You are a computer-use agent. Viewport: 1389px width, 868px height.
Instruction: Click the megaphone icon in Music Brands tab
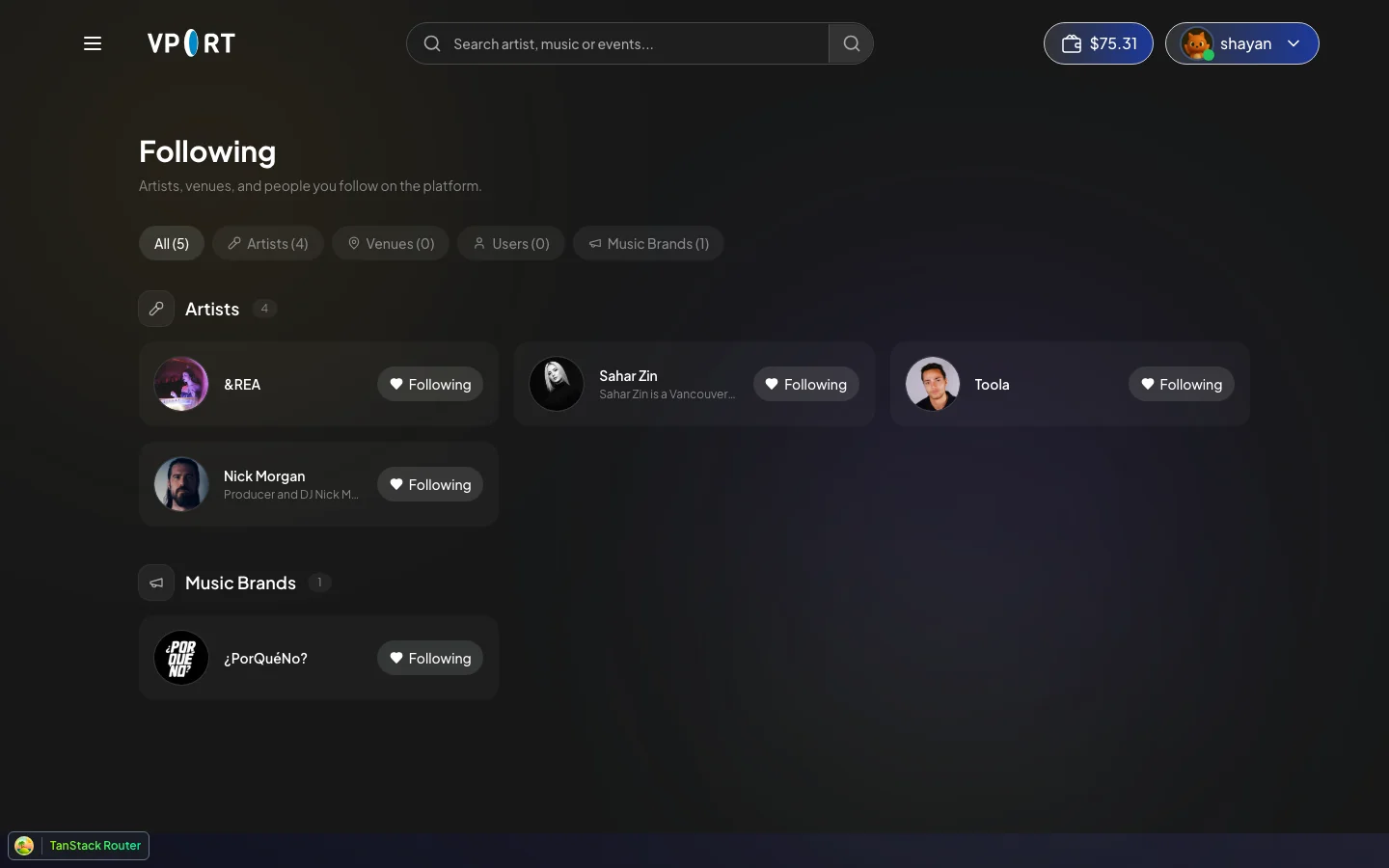coord(595,243)
